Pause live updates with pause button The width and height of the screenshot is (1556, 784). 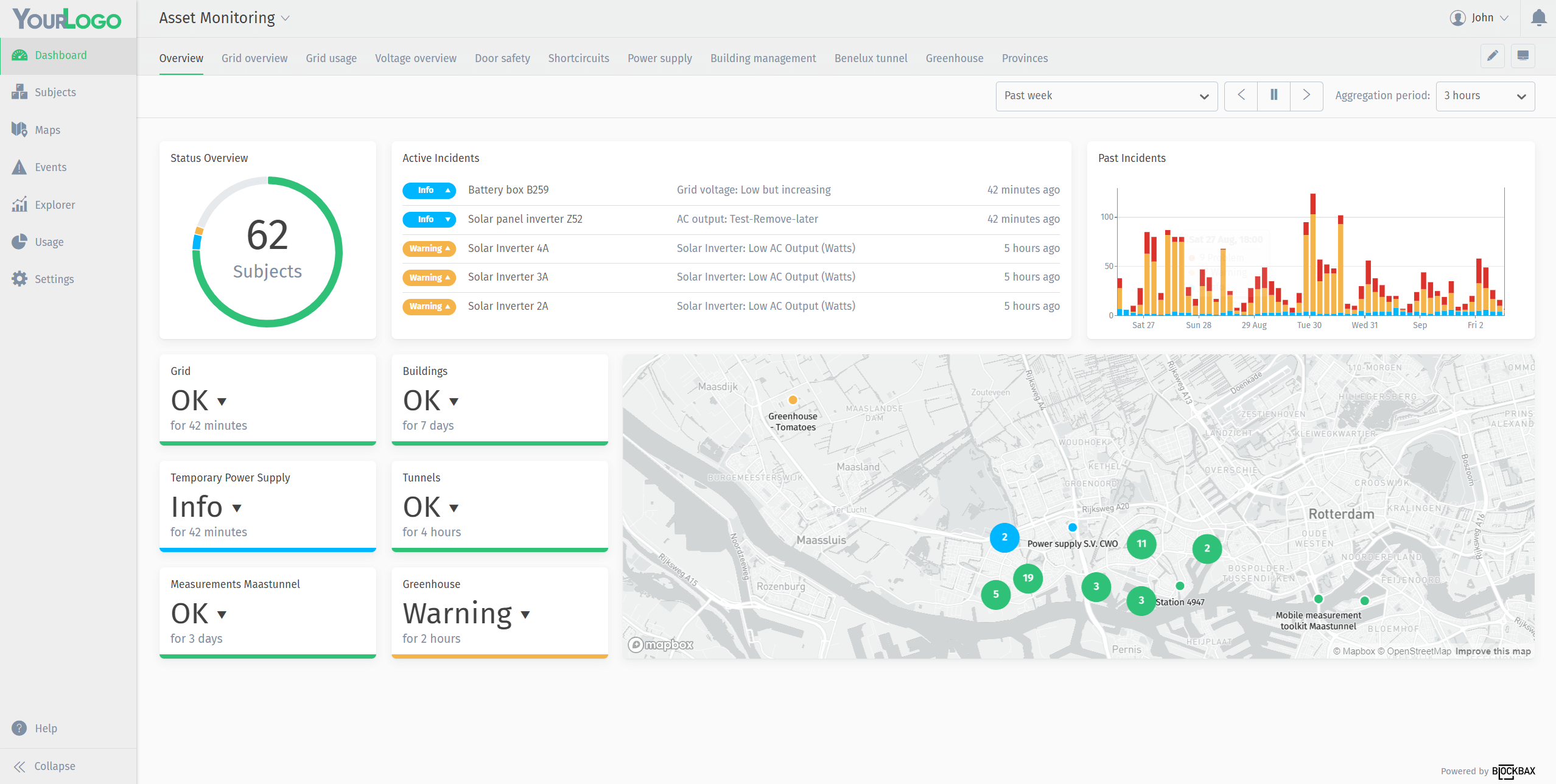pyautogui.click(x=1274, y=96)
